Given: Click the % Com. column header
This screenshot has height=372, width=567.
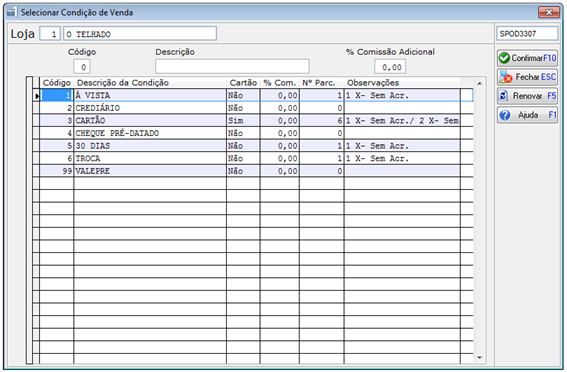Looking at the screenshot, I should (x=280, y=83).
